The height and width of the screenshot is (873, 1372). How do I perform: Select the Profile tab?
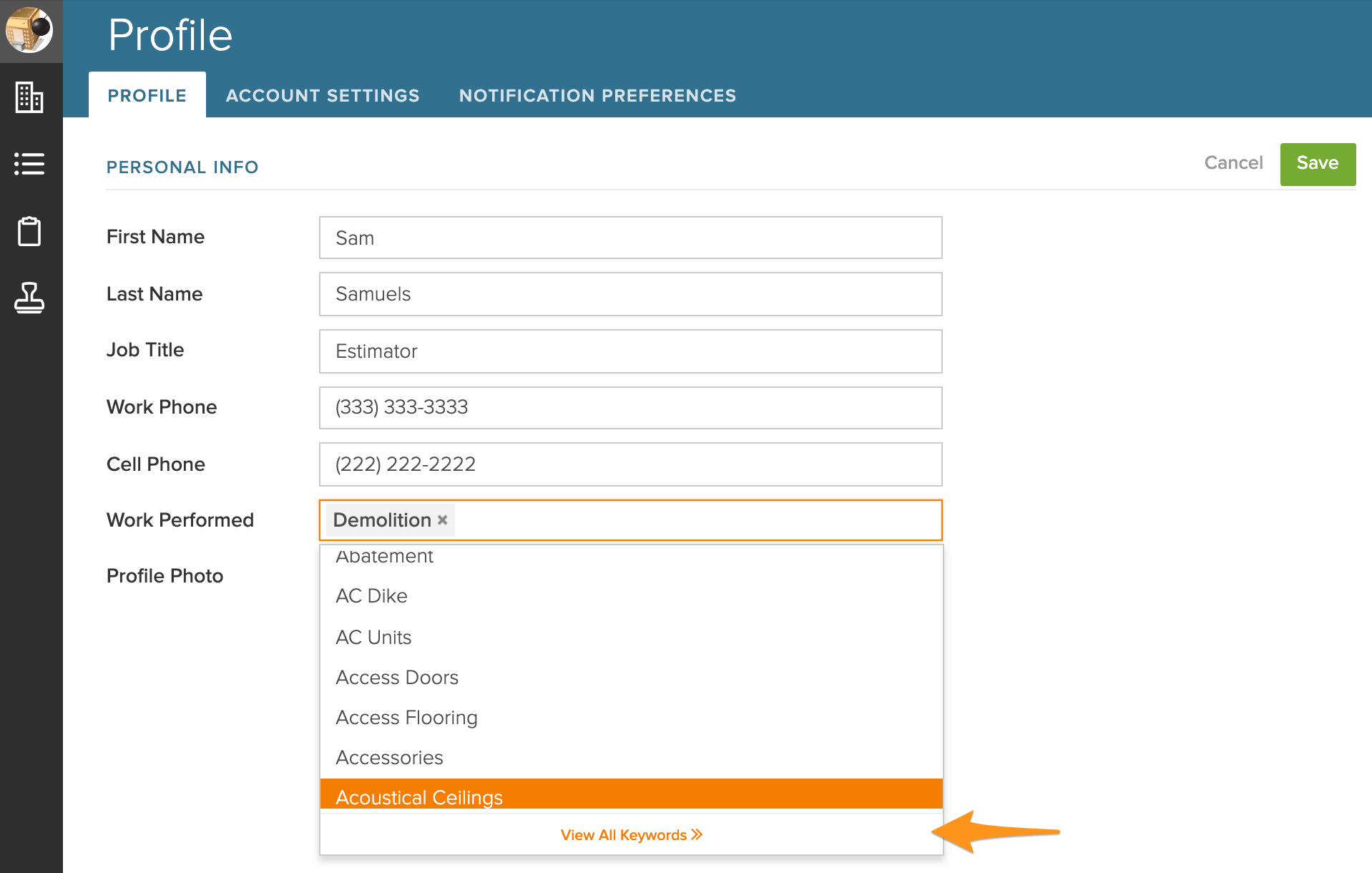[147, 95]
